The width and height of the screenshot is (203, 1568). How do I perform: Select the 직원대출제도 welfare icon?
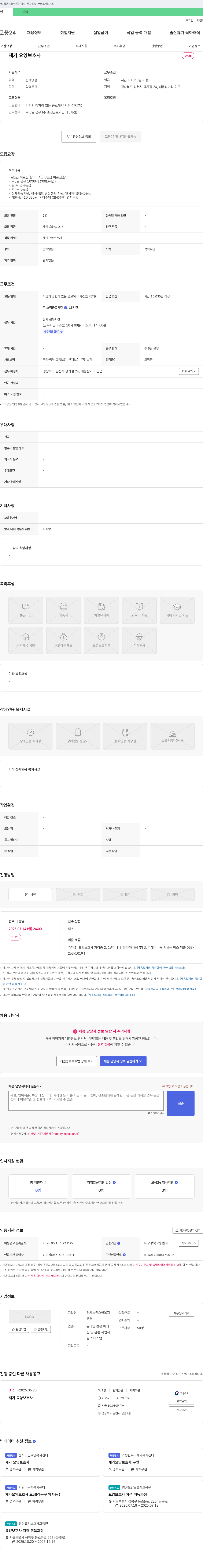pyautogui.click(x=63, y=640)
